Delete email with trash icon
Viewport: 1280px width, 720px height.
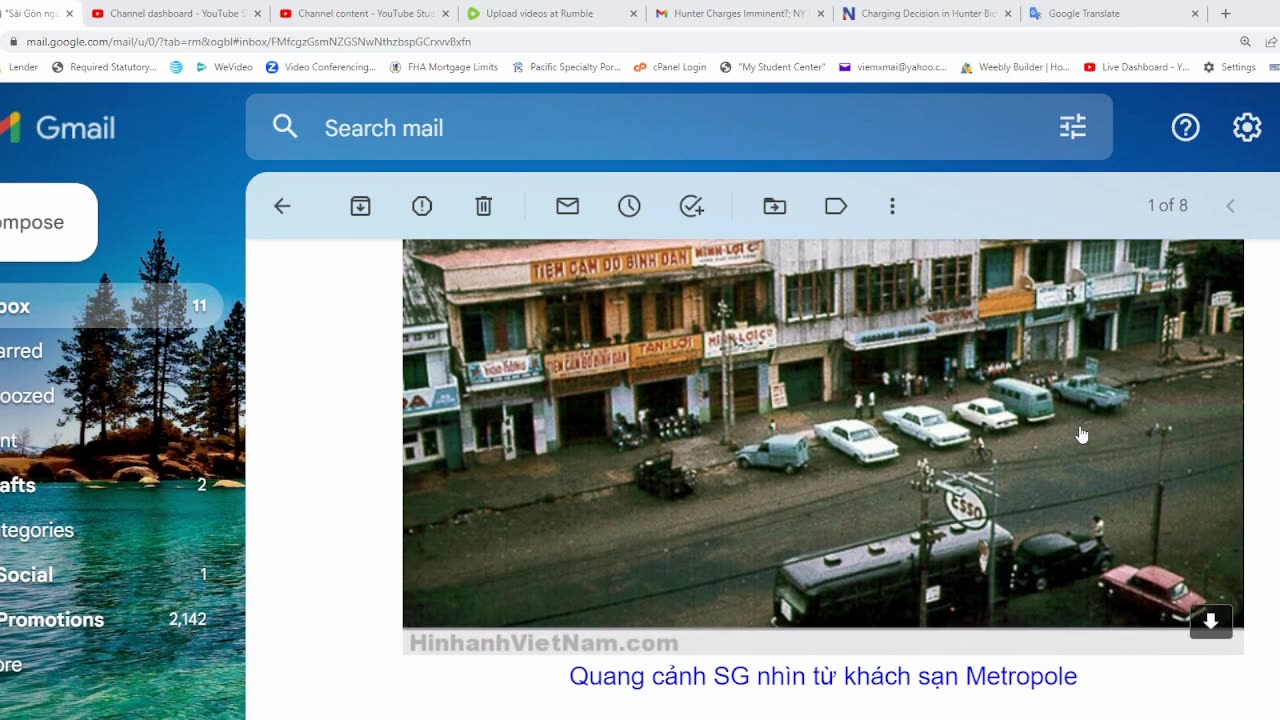[x=484, y=206]
